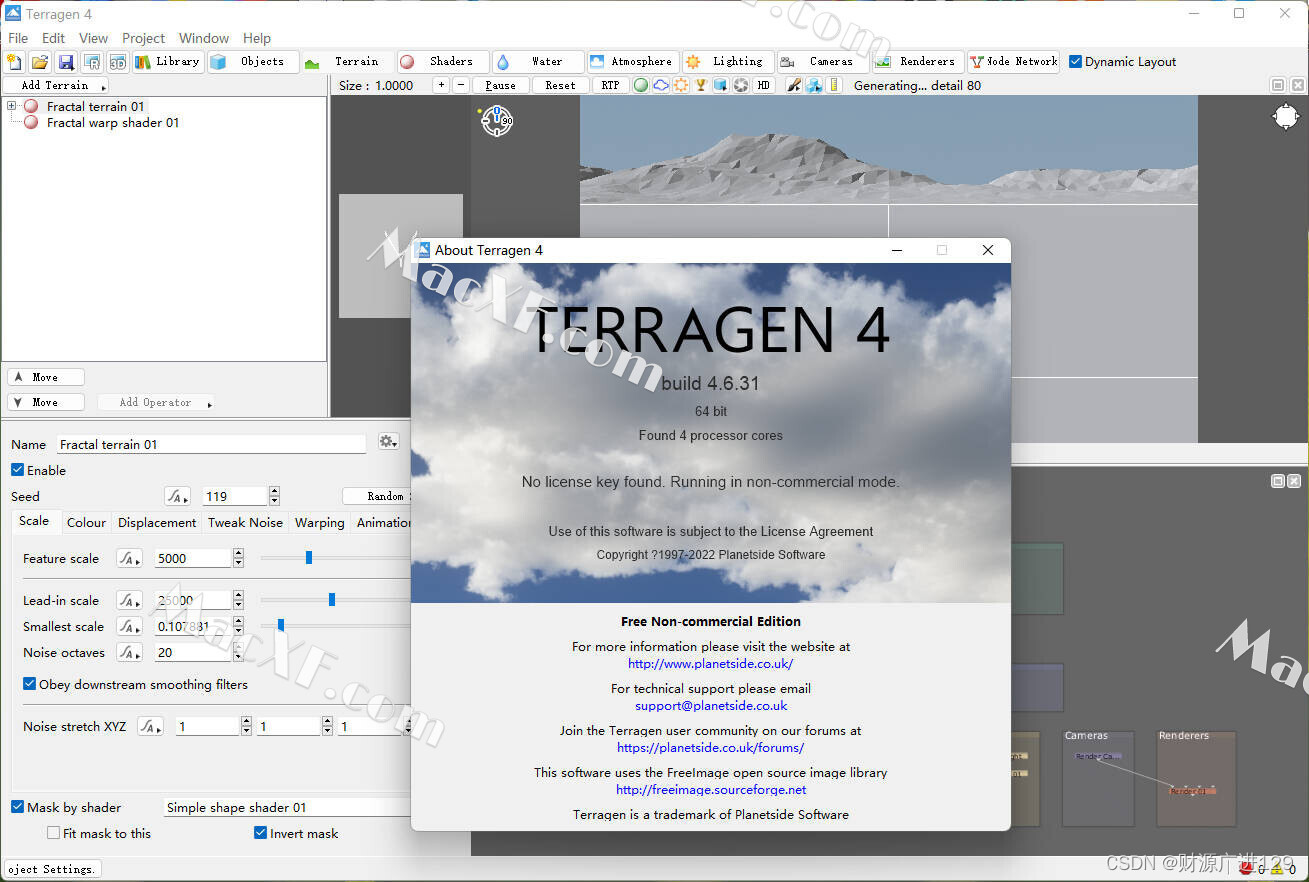This screenshot has width=1309, height=882.
Task: Click the Save project floppy icon
Action: (66, 62)
